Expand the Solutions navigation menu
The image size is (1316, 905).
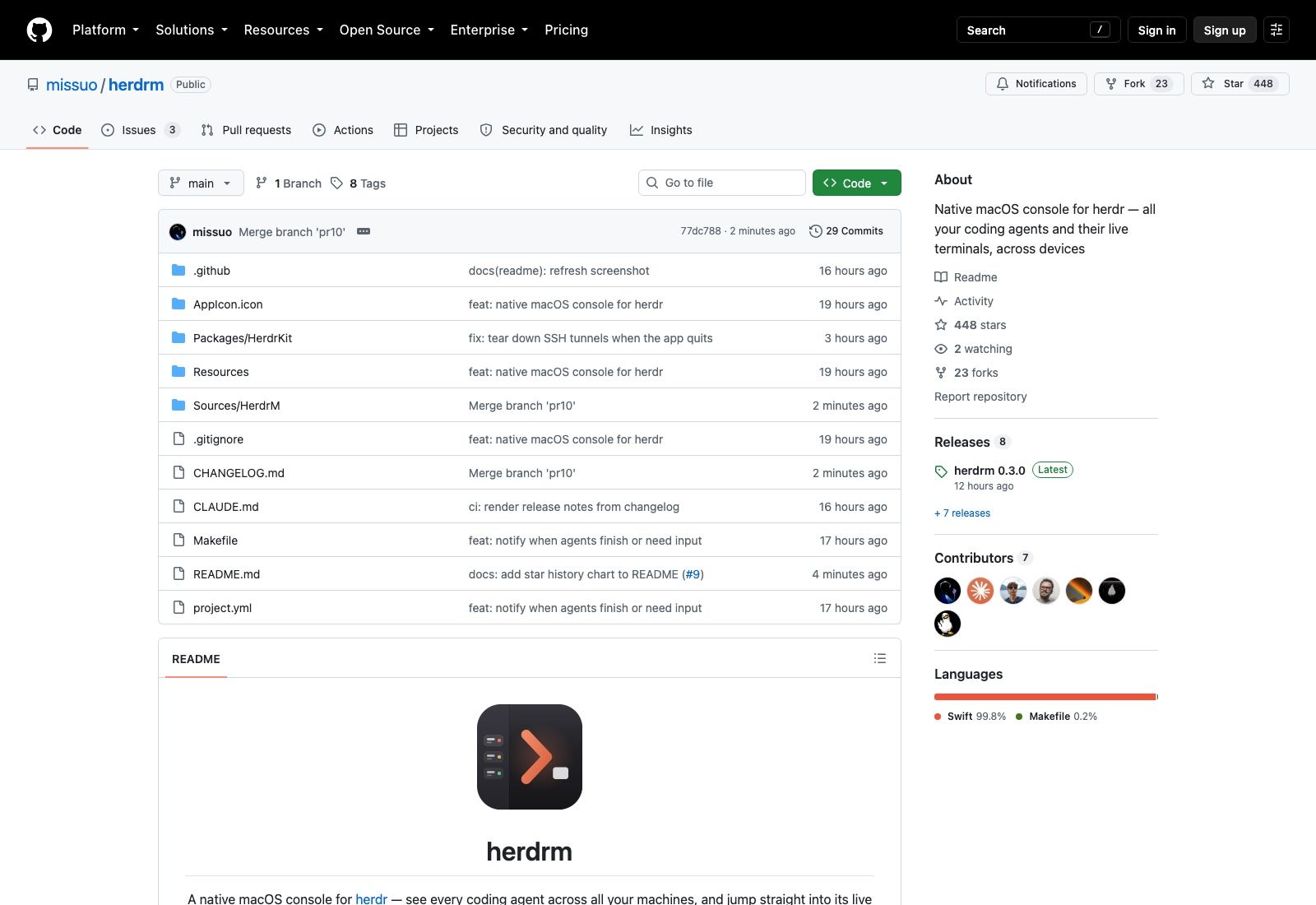(x=192, y=30)
